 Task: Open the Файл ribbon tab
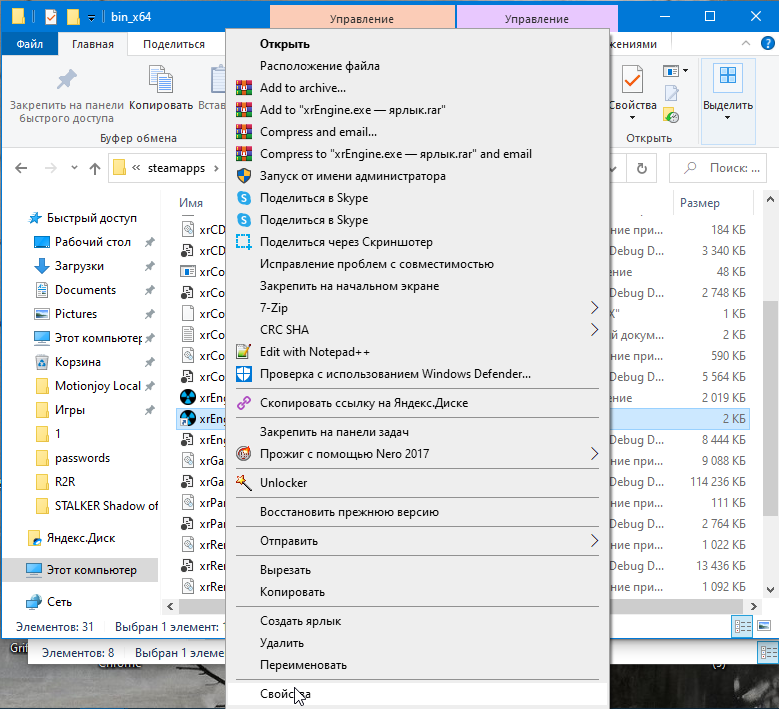30,44
